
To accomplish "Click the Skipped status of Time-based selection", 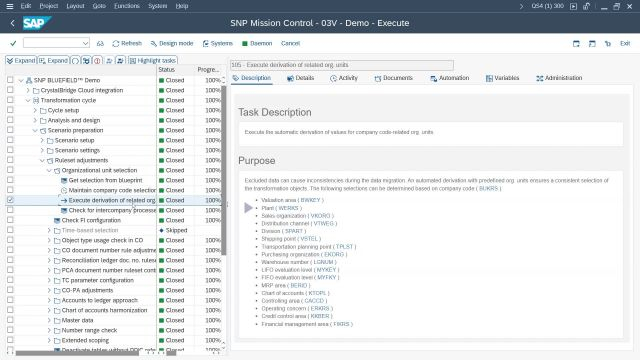I will coord(173,230).
